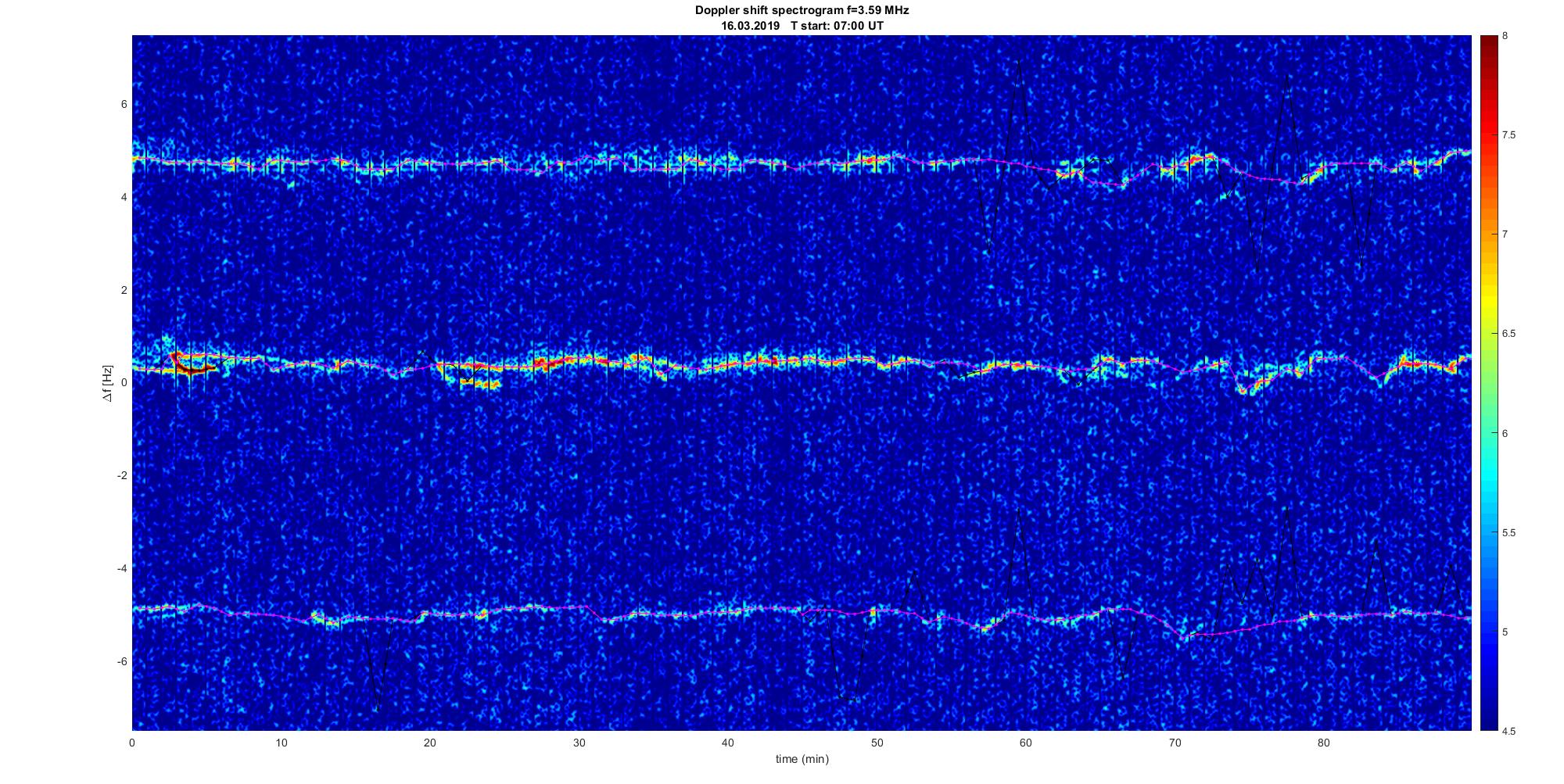Click the x-axis tick label '20'

click(x=430, y=743)
